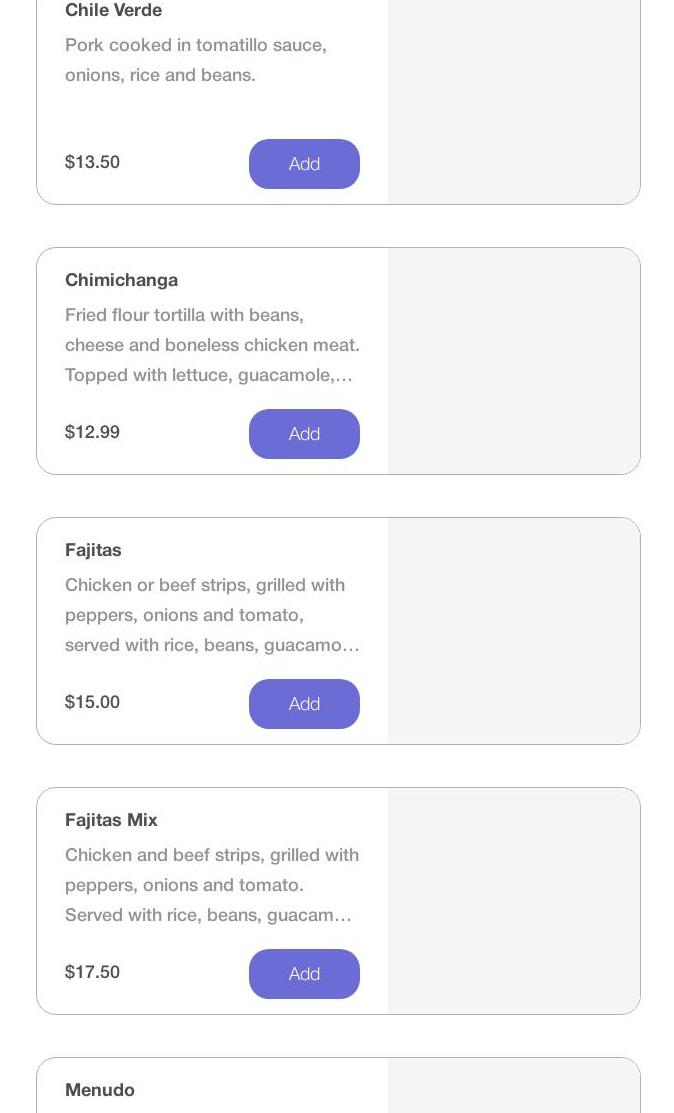
Task: View the Fajitas Mix image placeholder
Action: coord(514,901)
